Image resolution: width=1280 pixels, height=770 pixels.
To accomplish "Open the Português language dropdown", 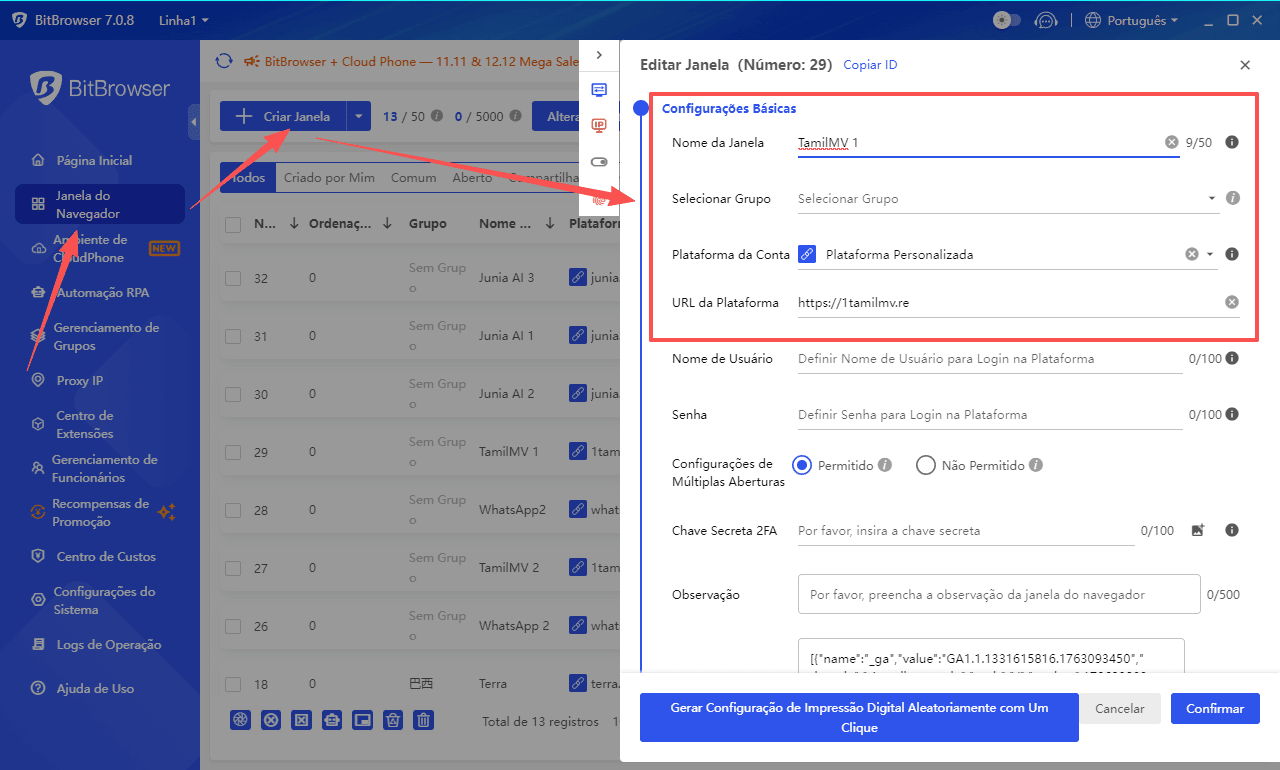I will pos(1131,20).
